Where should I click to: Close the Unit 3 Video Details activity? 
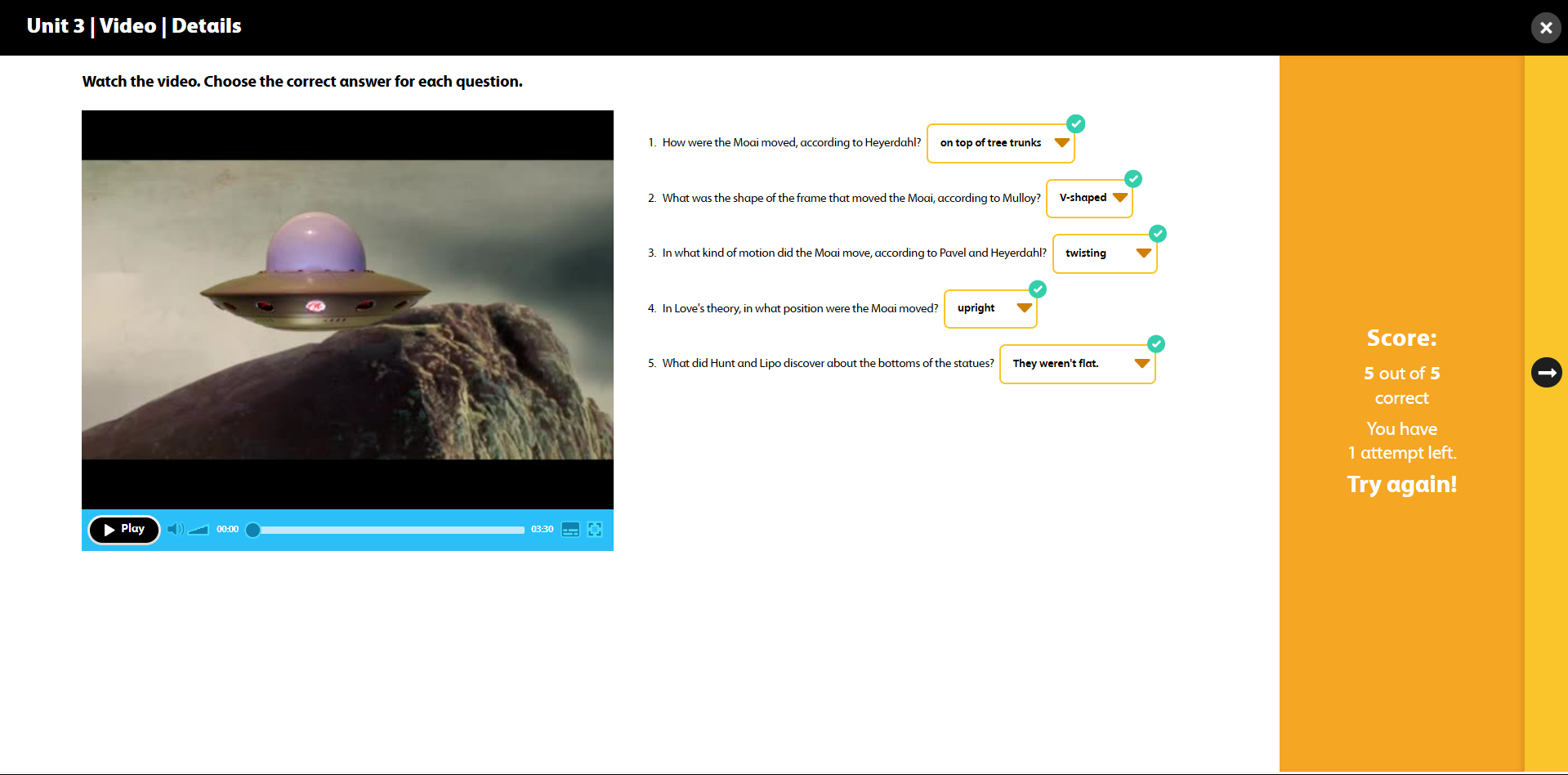click(x=1545, y=27)
